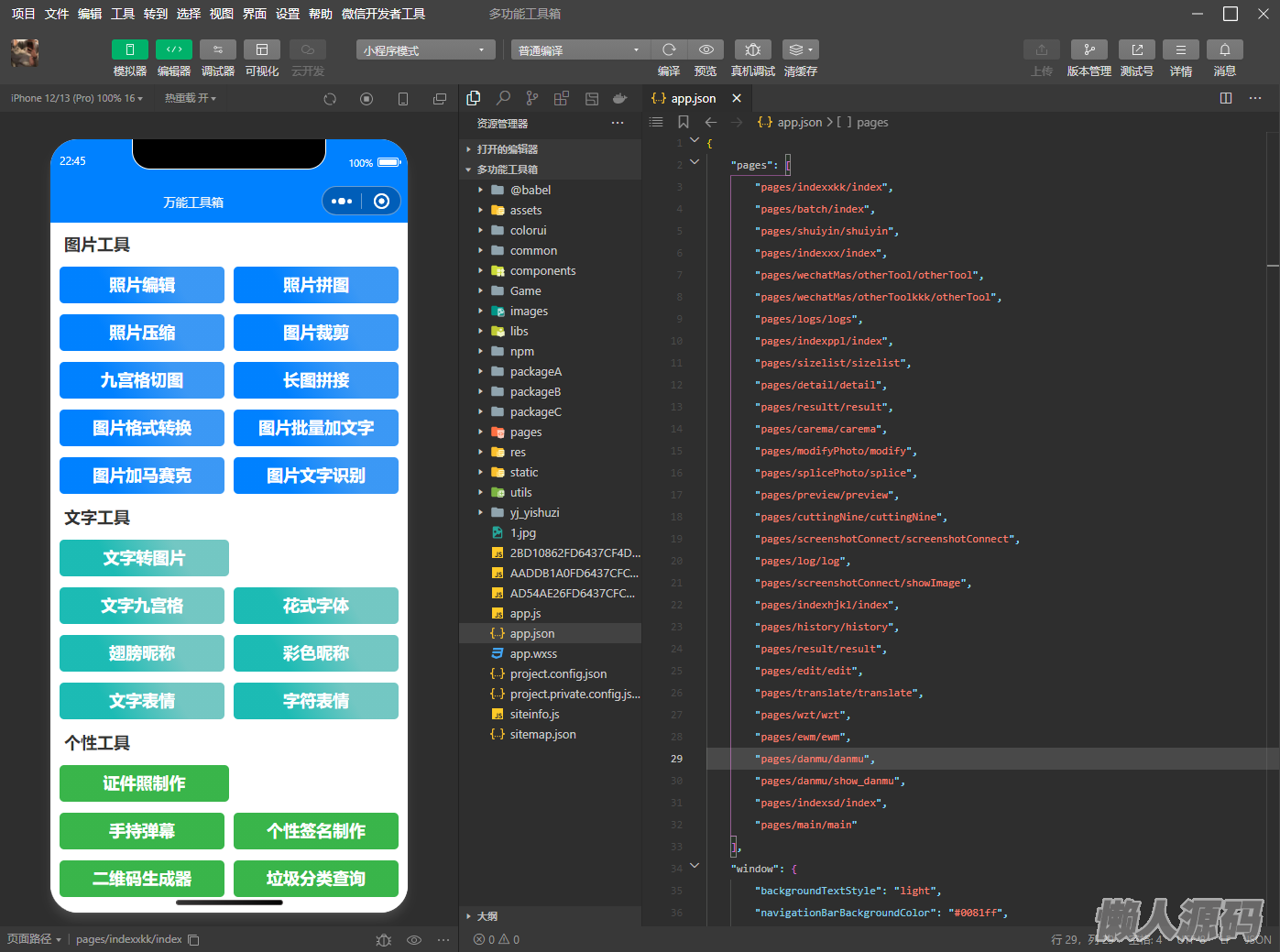Click the real-device debug bug icon

(752, 49)
